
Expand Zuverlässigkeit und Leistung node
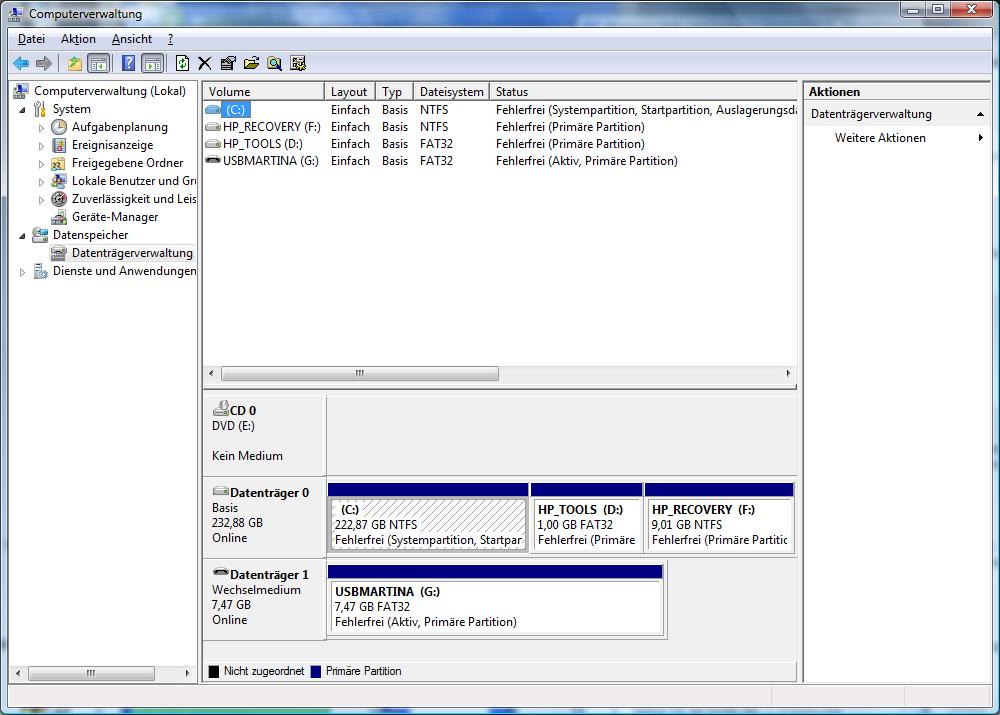pos(41,200)
